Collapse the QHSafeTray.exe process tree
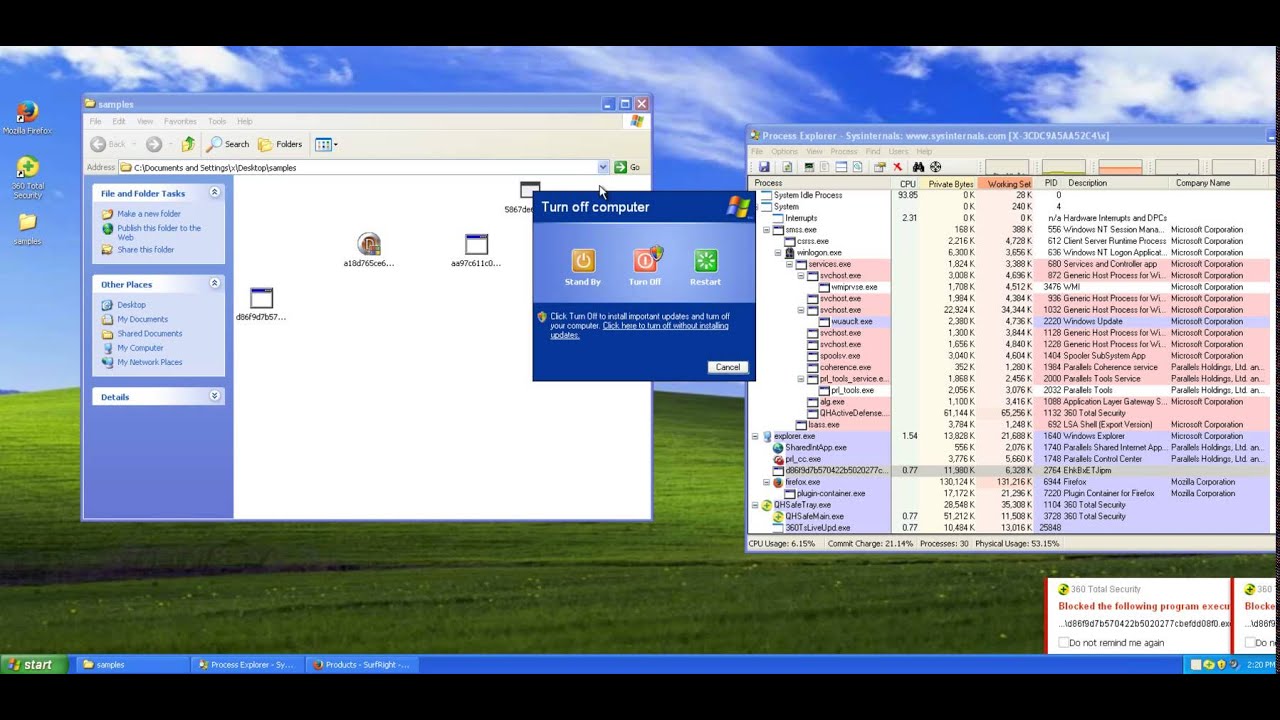The width and height of the screenshot is (1280, 720). [x=756, y=505]
